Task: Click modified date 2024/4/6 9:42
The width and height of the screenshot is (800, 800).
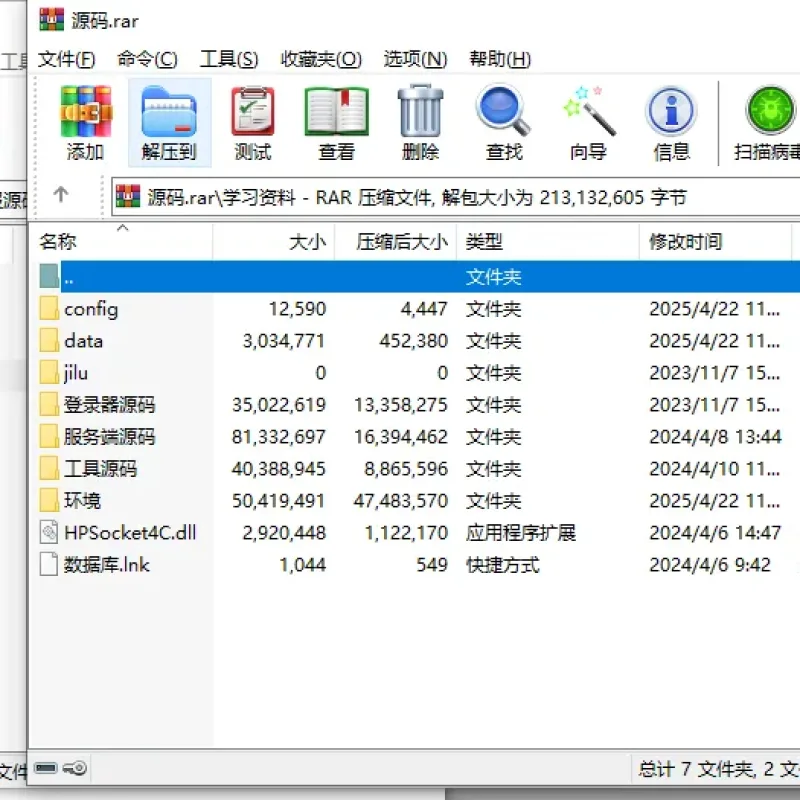Action: 710,565
